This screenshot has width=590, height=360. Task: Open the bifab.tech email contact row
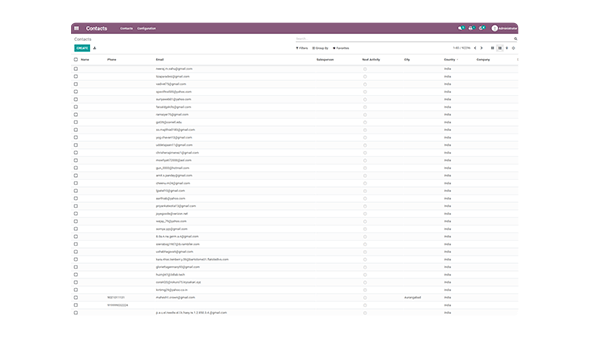295,275
